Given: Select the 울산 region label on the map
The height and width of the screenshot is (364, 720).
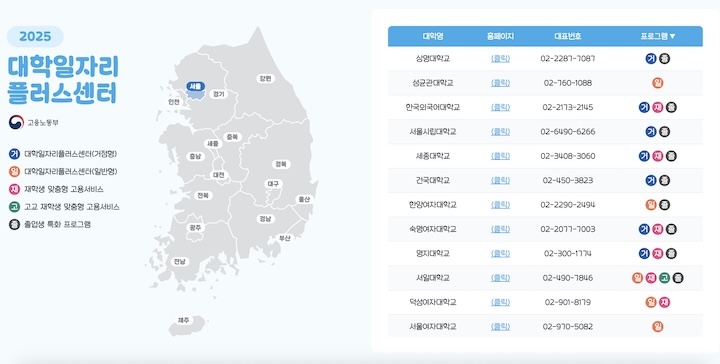Looking at the screenshot, I should click(x=304, y=199).
